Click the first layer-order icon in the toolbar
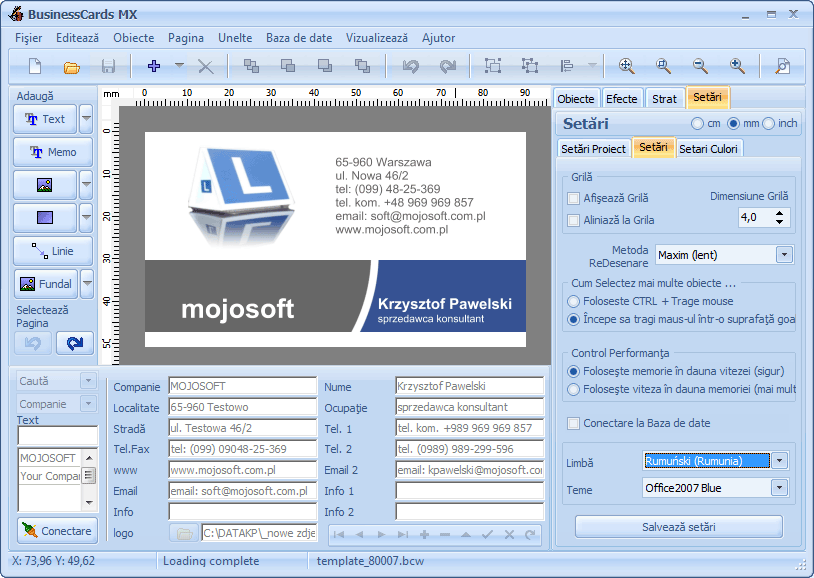Screen dimensions: 814x578 251,66
